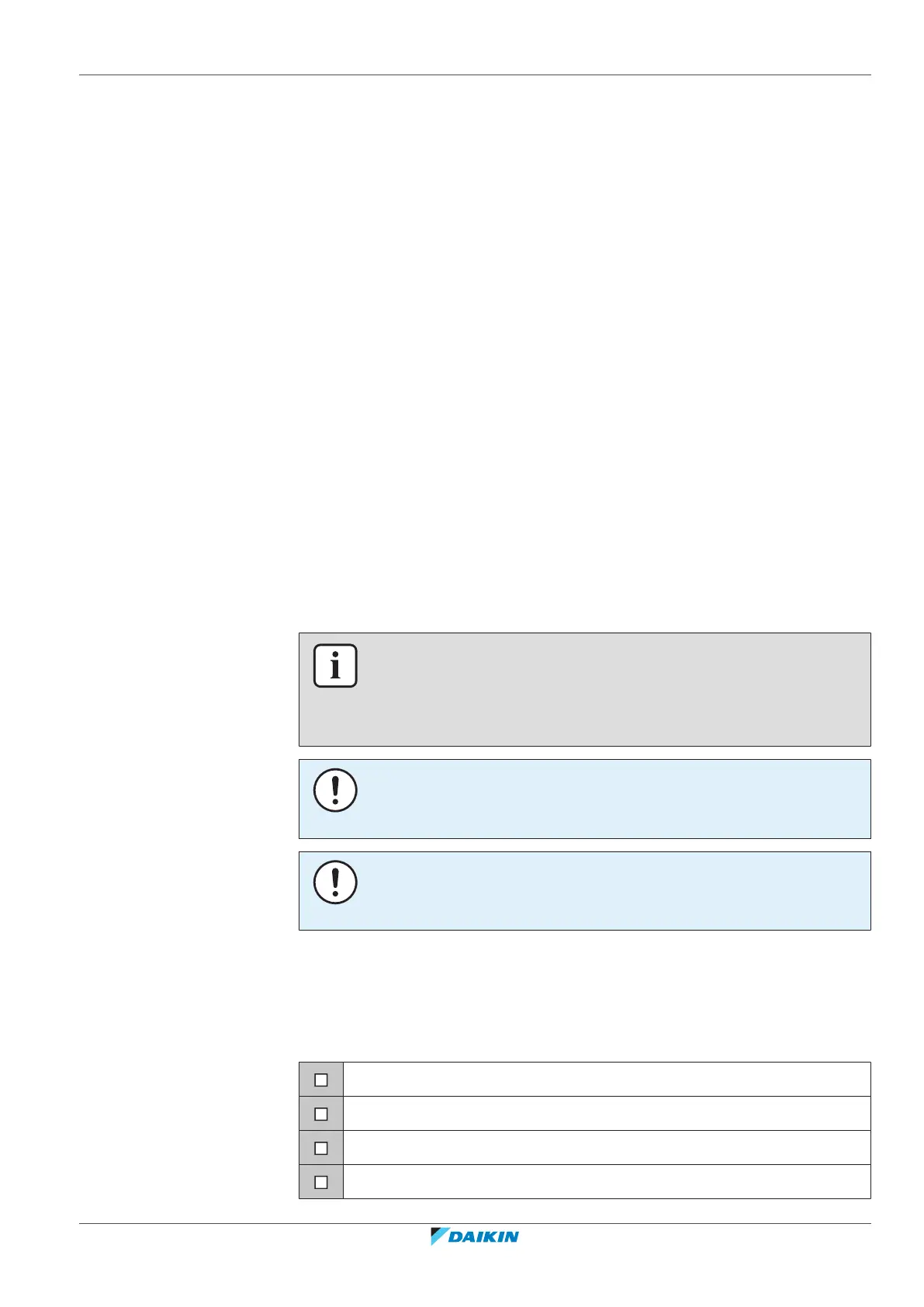This screenshot has height=1307, width=924.
Task: Click the gray cell around the last checkbox
Action: pos(321,1182)
